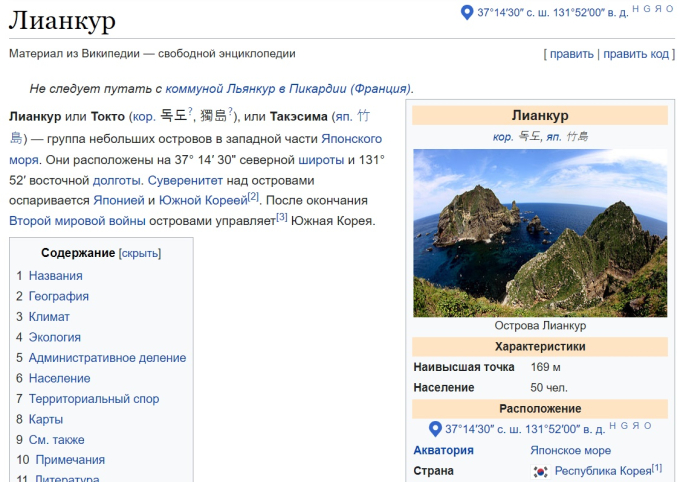Click infobox «O» map service link
680x482 pixels.
pos(647,426)
